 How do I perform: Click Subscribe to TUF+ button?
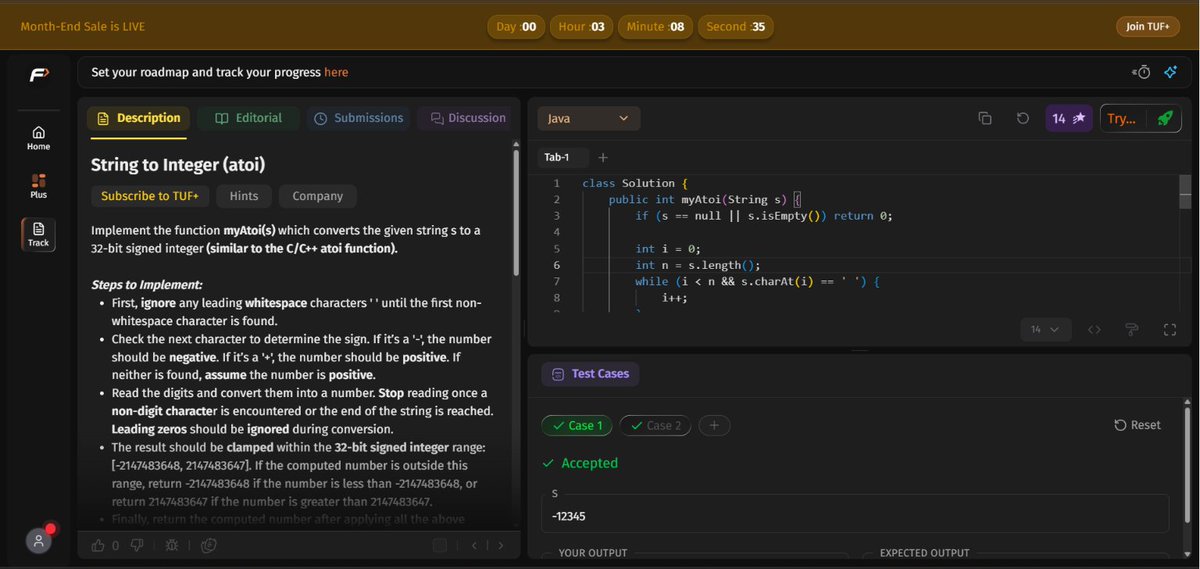coord(150,196)
